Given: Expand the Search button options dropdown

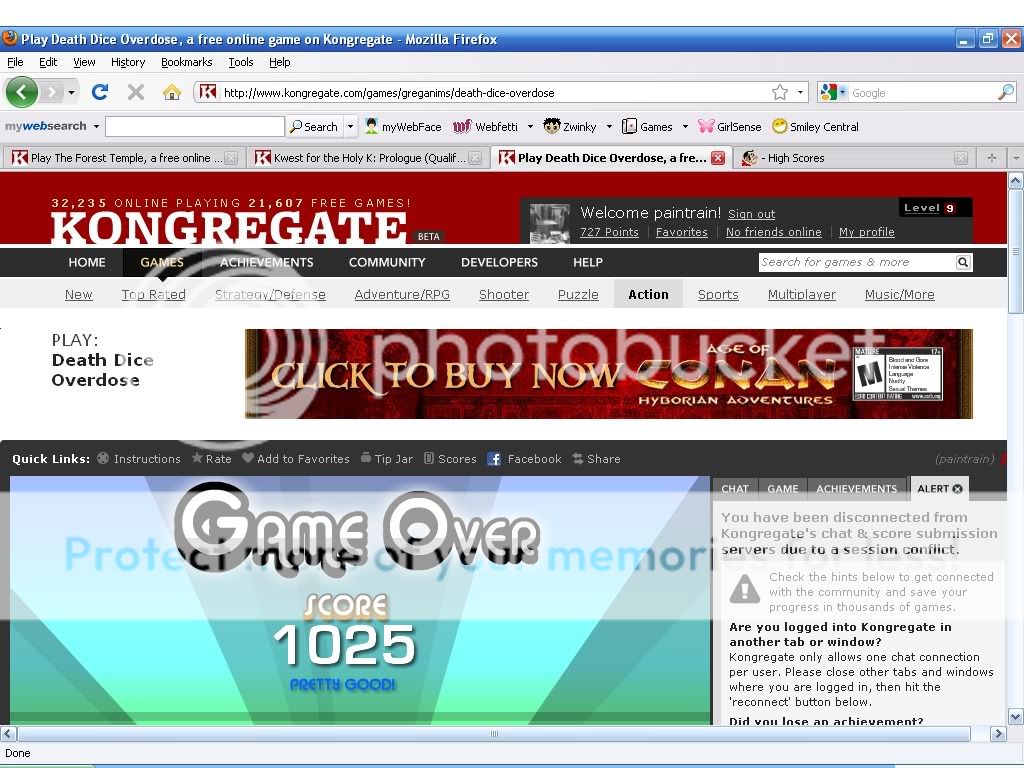Looking at the screenshot, I should (351, 127).
